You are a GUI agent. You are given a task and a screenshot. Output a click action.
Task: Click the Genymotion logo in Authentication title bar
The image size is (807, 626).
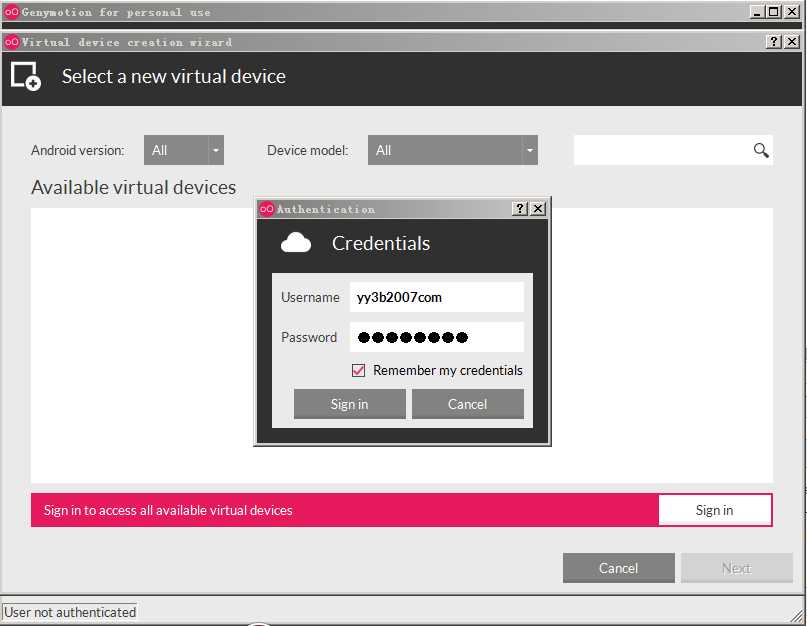(267, 209)
